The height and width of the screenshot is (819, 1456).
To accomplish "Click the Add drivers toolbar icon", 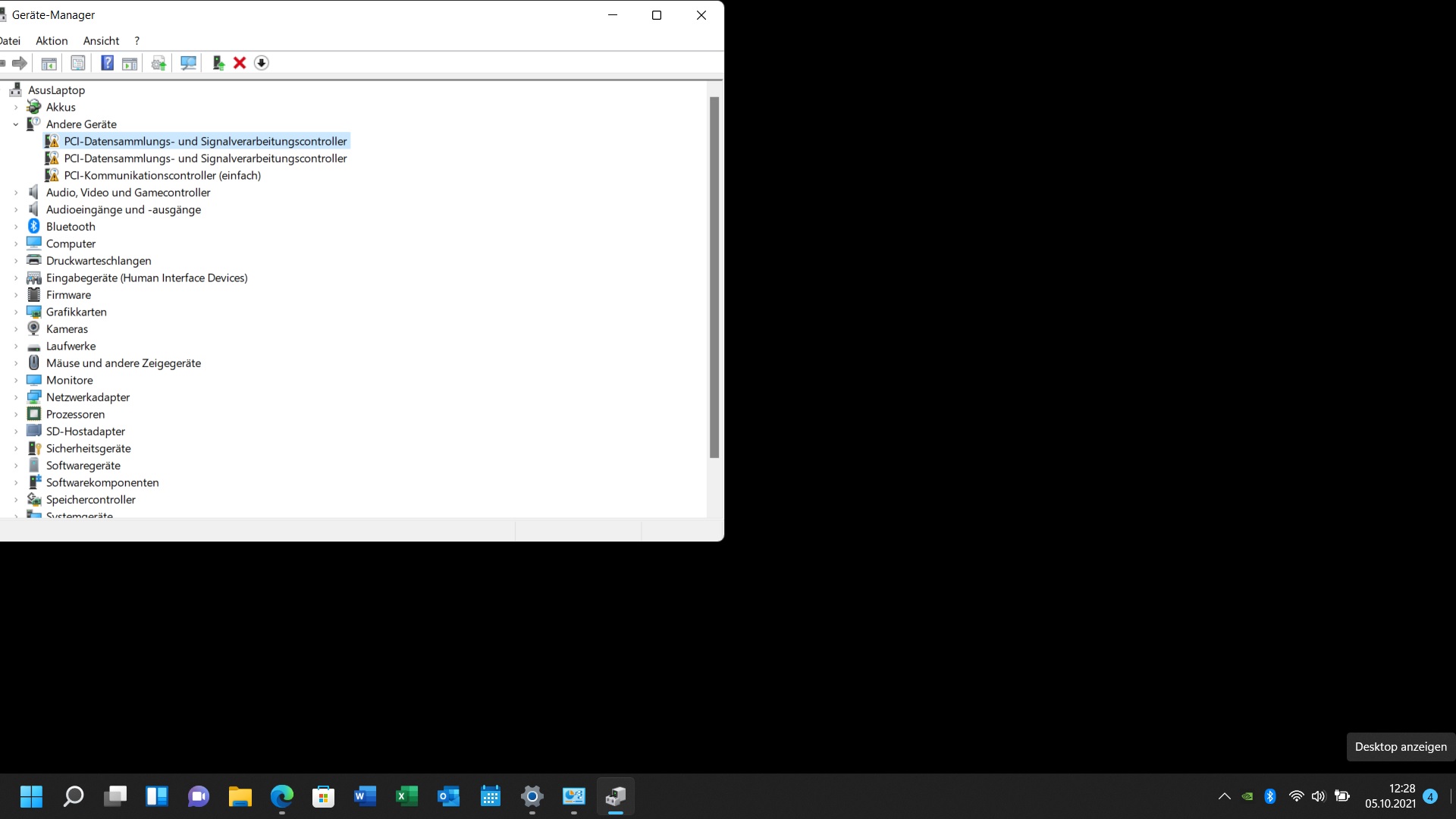I will pyautogui.click(x=218, y=63).
